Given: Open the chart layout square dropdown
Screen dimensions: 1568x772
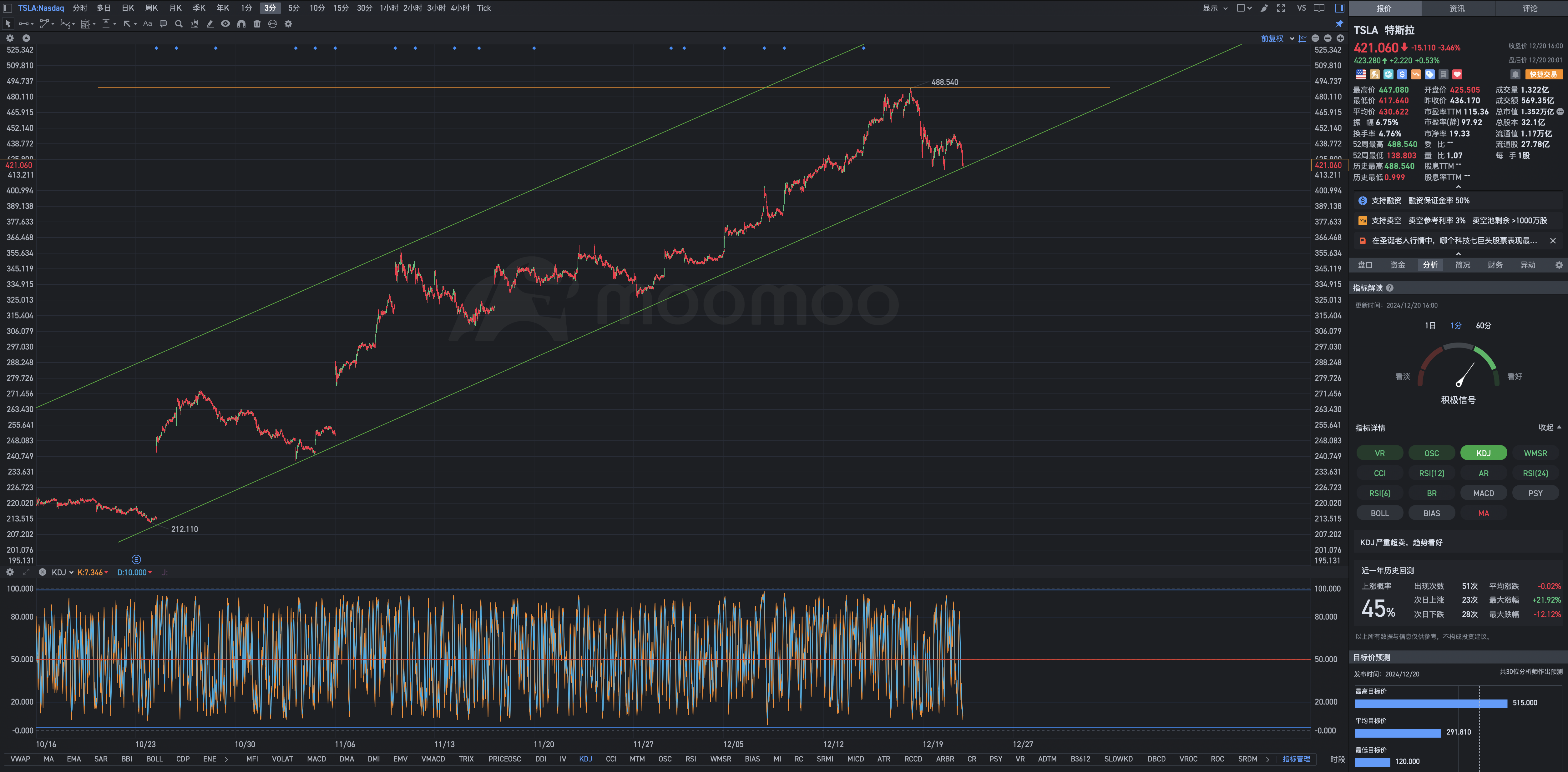Looking at the screenshot, I should tap(1244, 8).
